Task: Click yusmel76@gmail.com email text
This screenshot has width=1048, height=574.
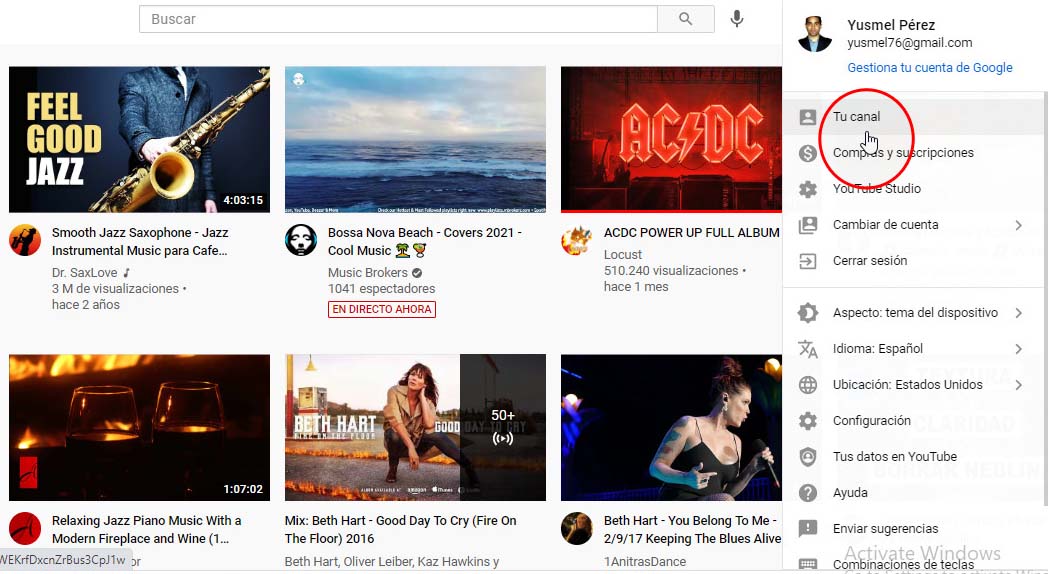Action: [910, 43]
